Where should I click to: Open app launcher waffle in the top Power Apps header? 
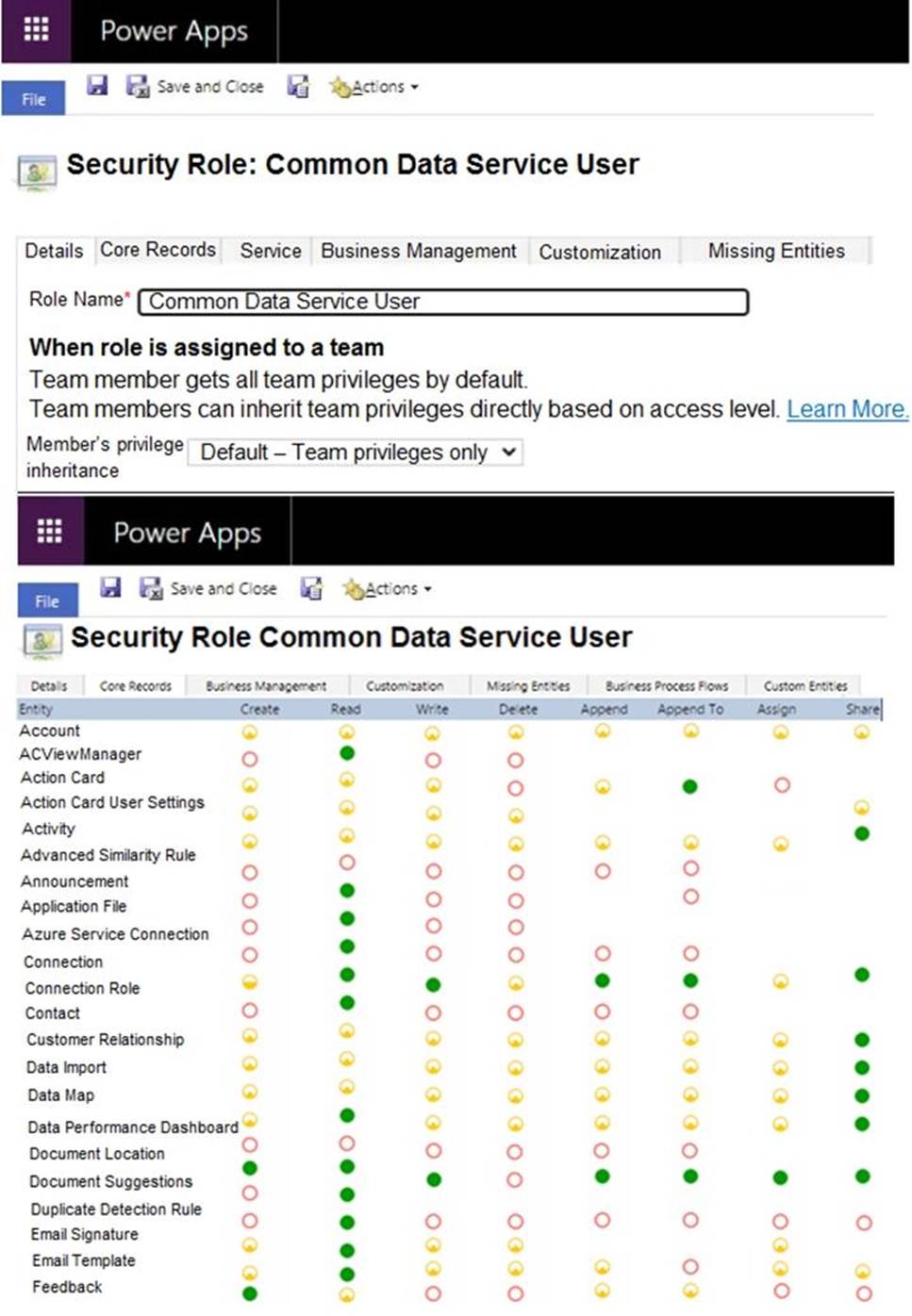(36, 29)
